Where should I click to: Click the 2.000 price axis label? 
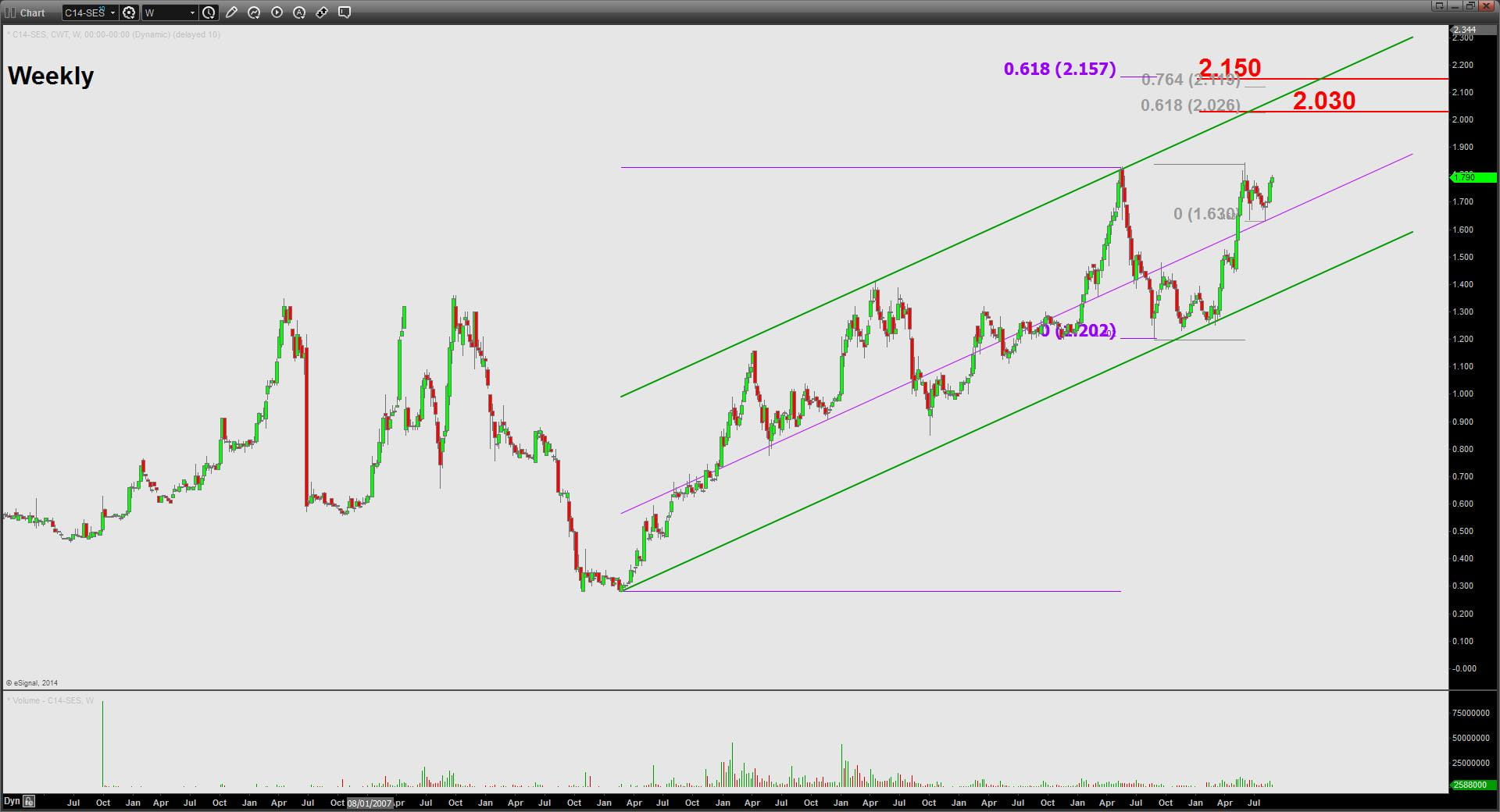point(1462,119)
